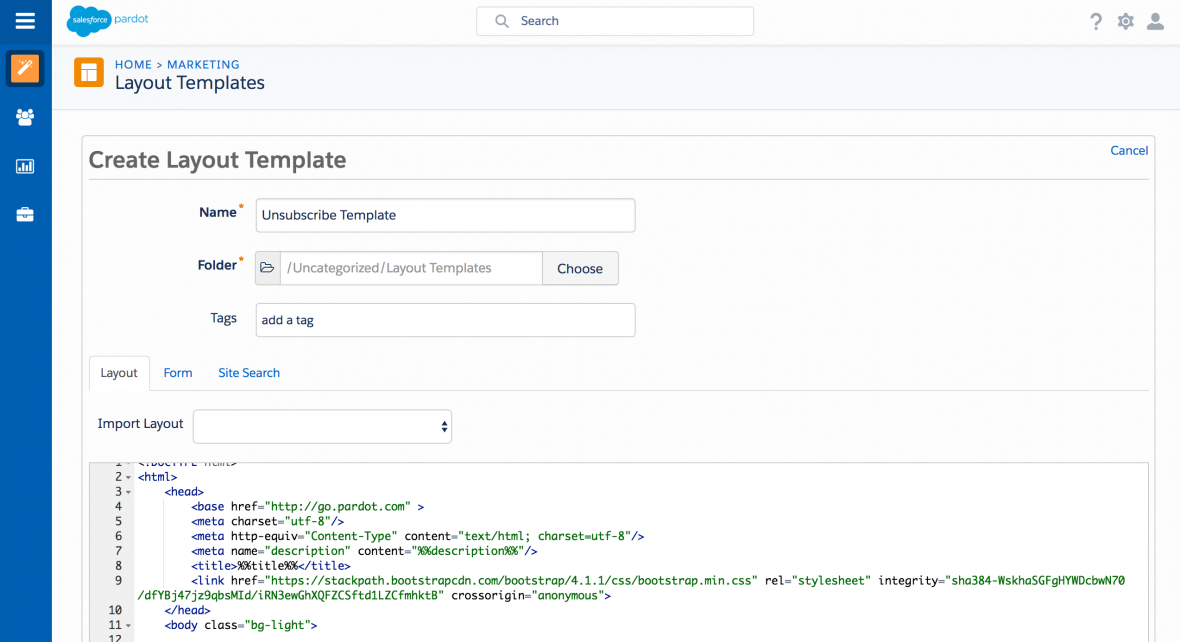Open the Admin briefcase icon in sidebar
1180x642 pixels.
[x=25, y=214]
